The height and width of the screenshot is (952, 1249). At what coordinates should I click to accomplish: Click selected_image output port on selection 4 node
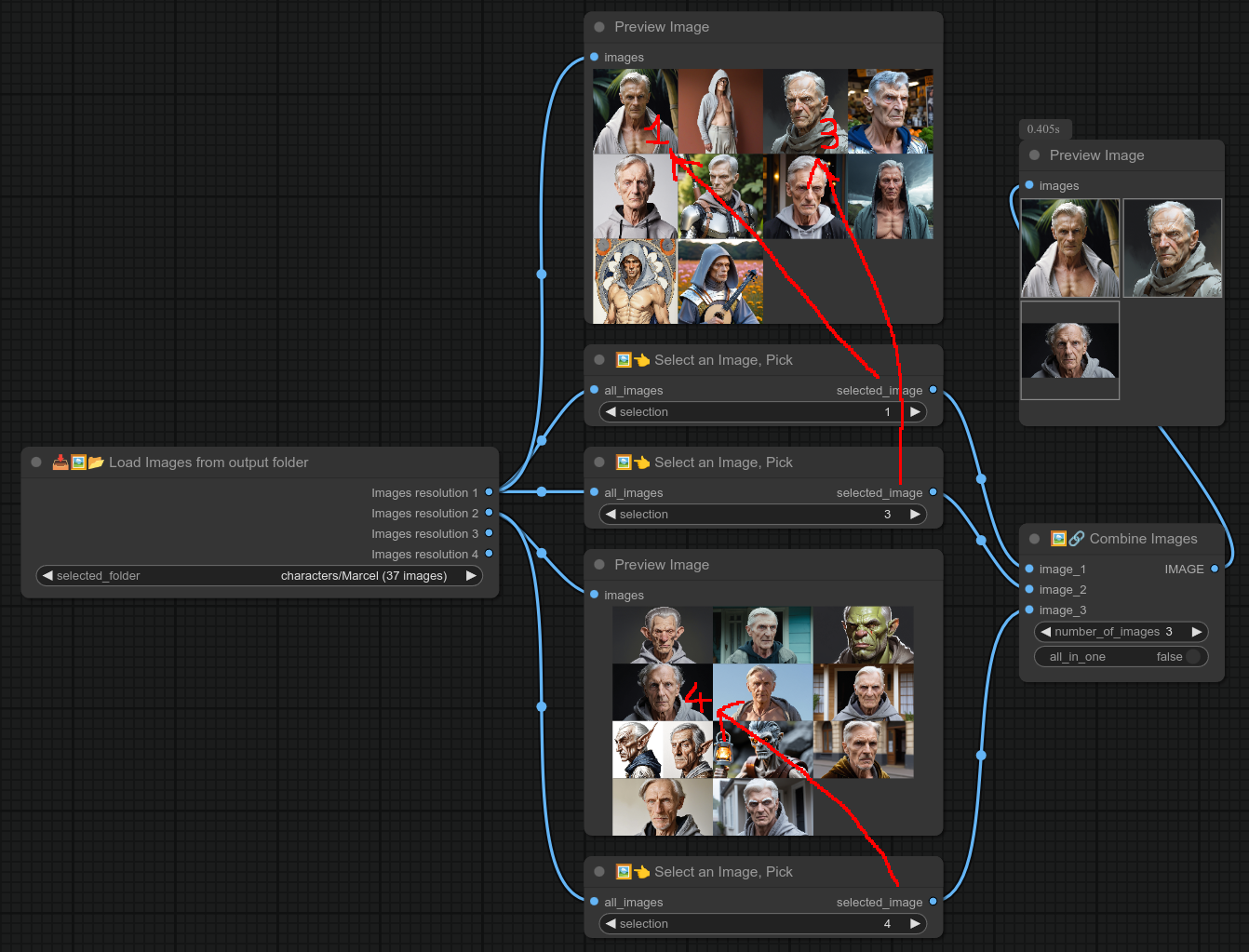[933, 902]
